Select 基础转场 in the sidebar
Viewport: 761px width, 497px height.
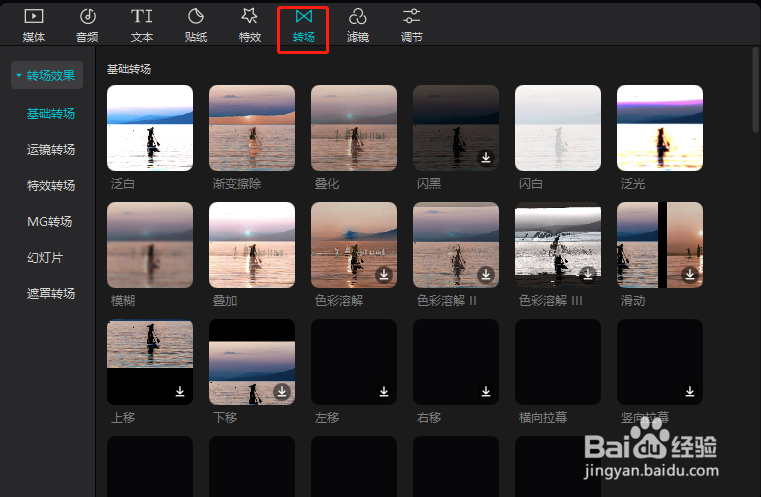(51, 114)
